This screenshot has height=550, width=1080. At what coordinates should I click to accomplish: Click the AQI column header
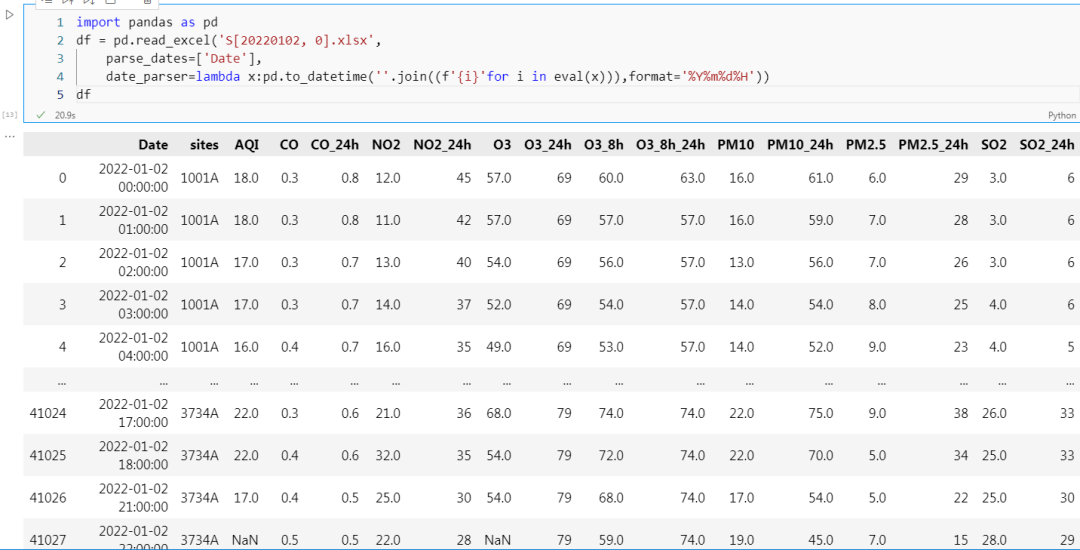(246, 145)
